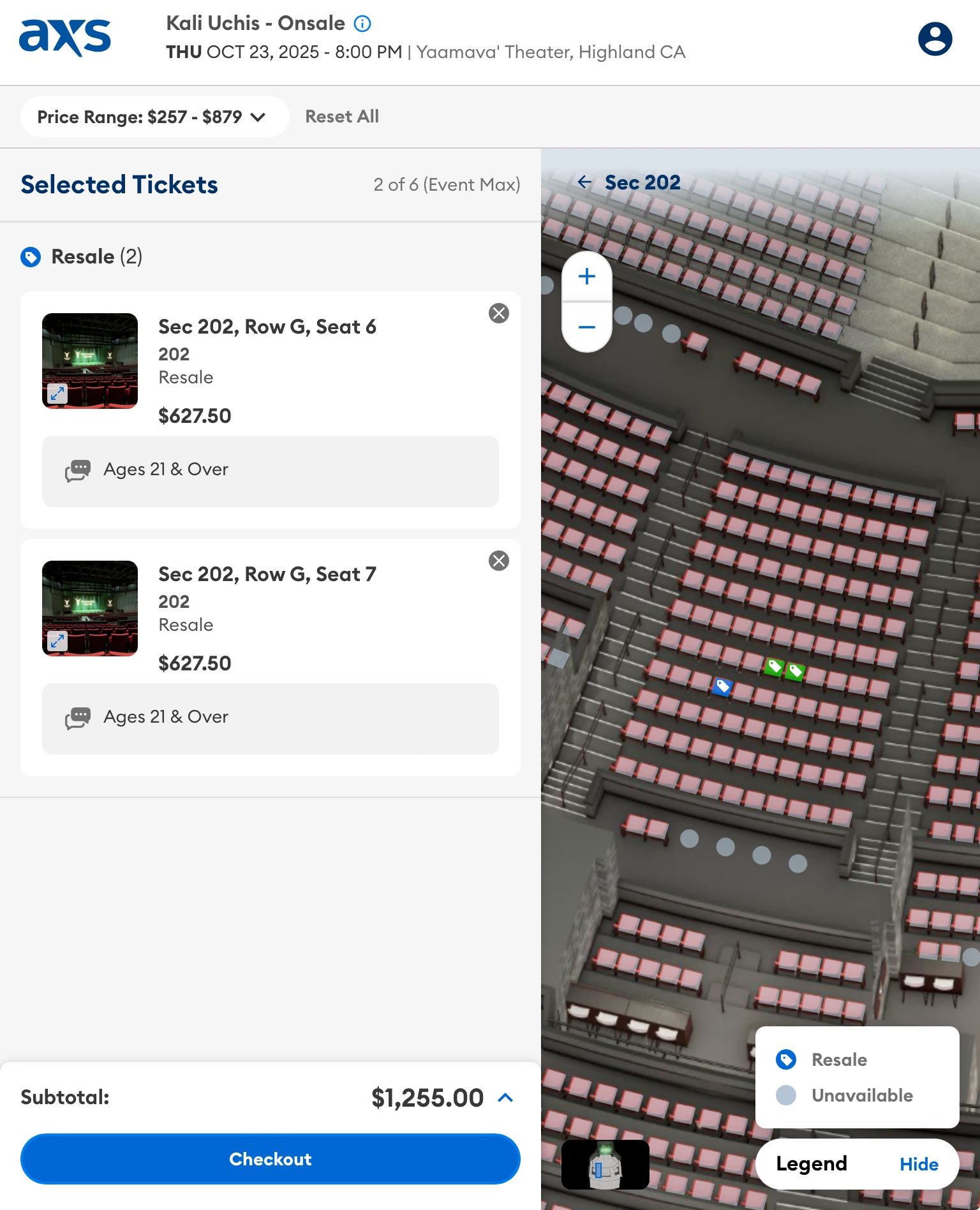The height and width of the screenshot is (1210, 980).
Task: Expand the seat view for Row G Seat 6
Action: coord(57,393)
